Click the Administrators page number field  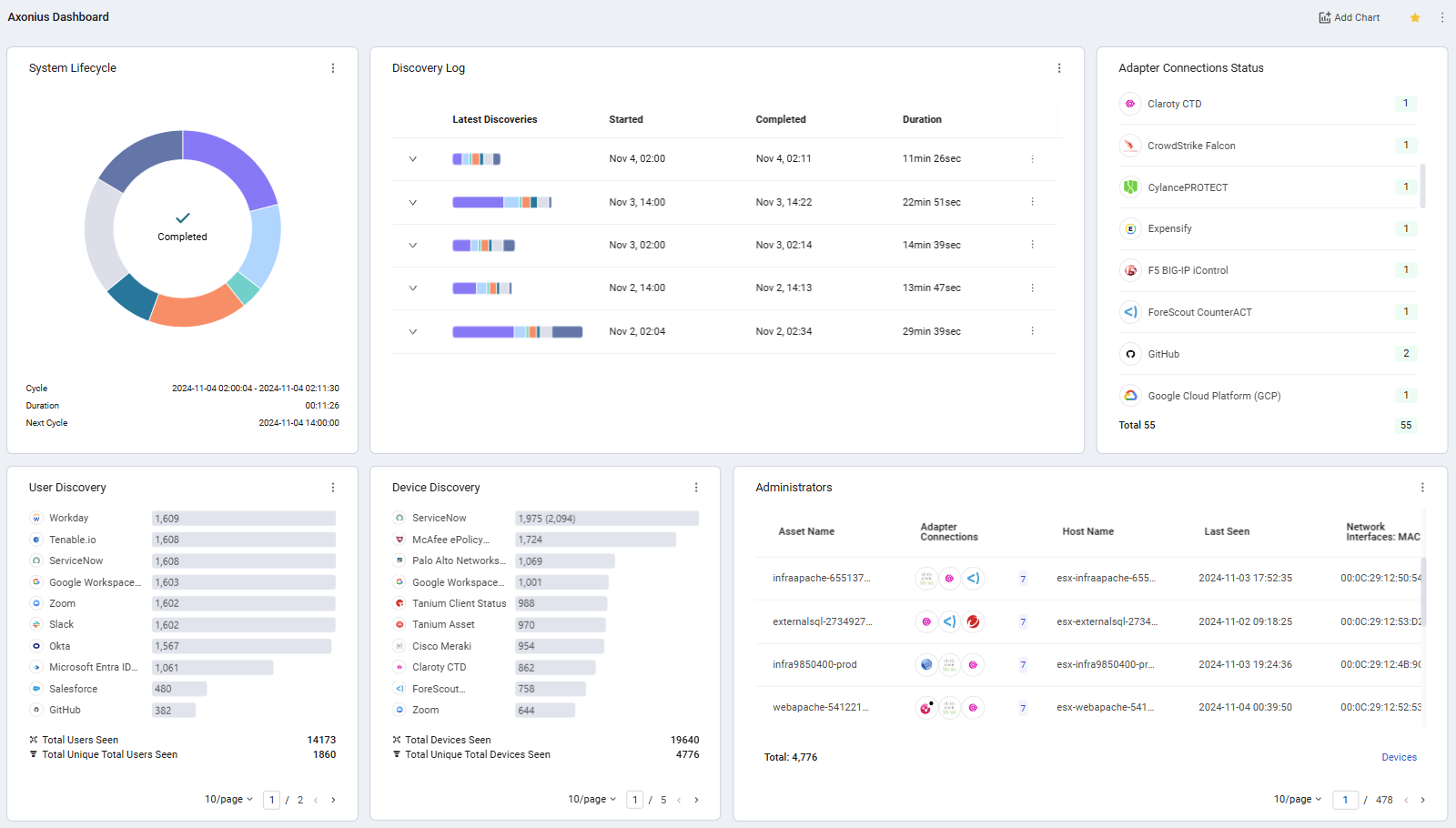click(1345, 801)
